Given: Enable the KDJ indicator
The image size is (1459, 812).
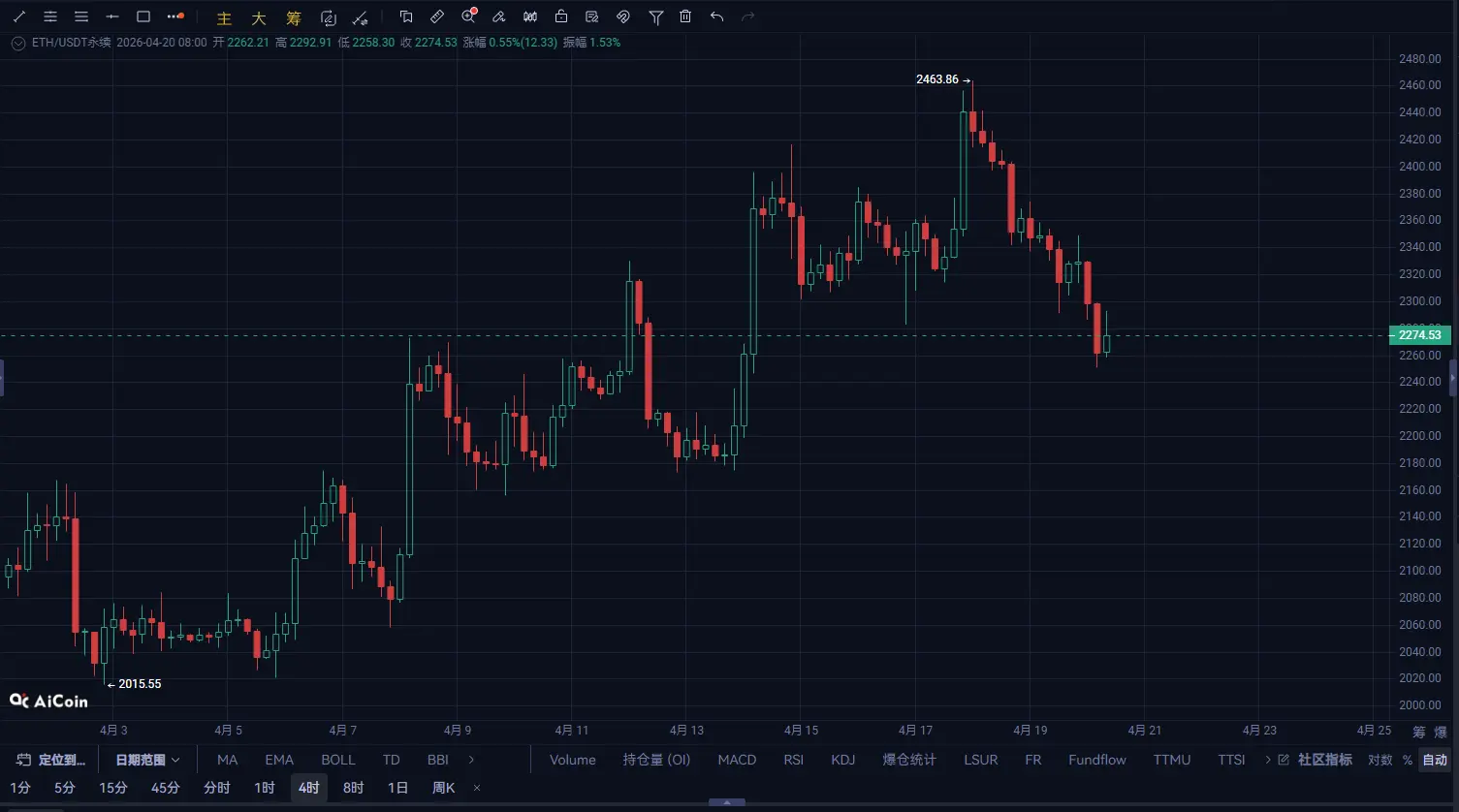Looking at the screenshot, I should coord(843,760).
